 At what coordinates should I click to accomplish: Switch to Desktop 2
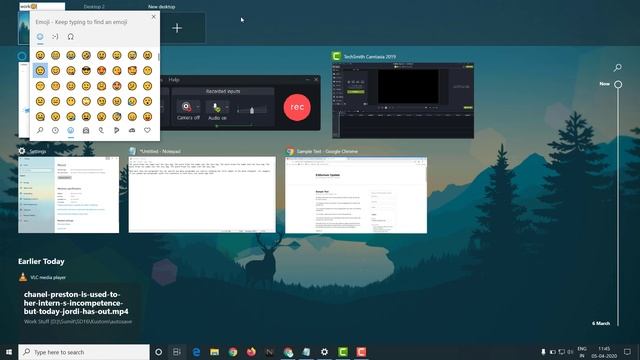coord(94,7)
